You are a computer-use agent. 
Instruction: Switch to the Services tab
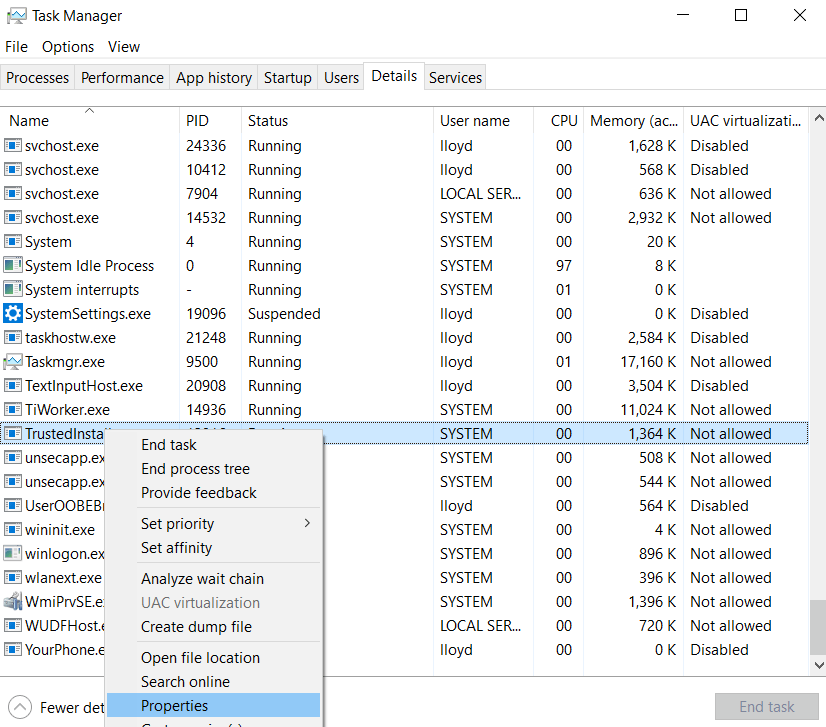pyautogui.click(x=455, y=78)
